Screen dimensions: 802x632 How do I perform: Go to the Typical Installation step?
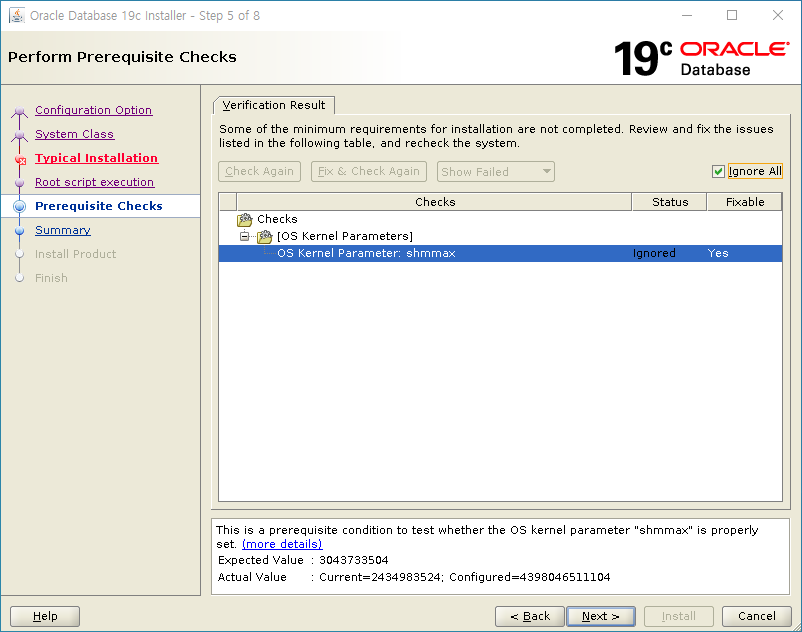(x=96, y=158)
